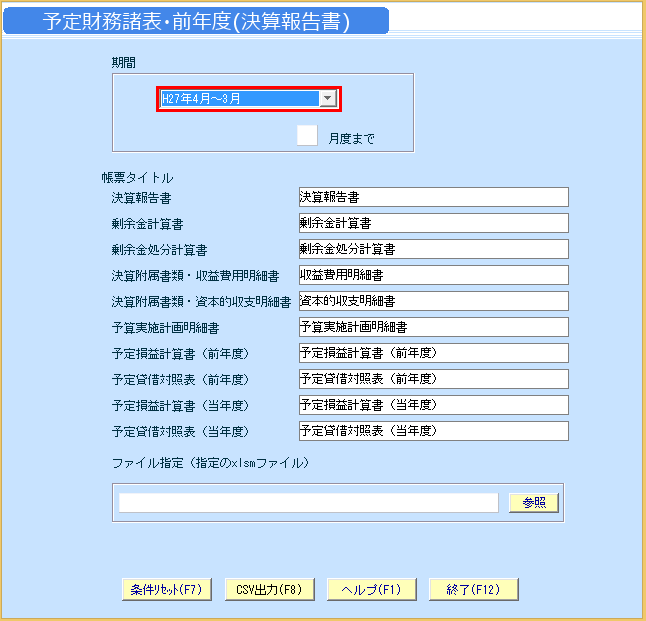Click the 参照 browse button
Image resolution: width=646 pixels, height=621 pixels.
click(534, 503)
